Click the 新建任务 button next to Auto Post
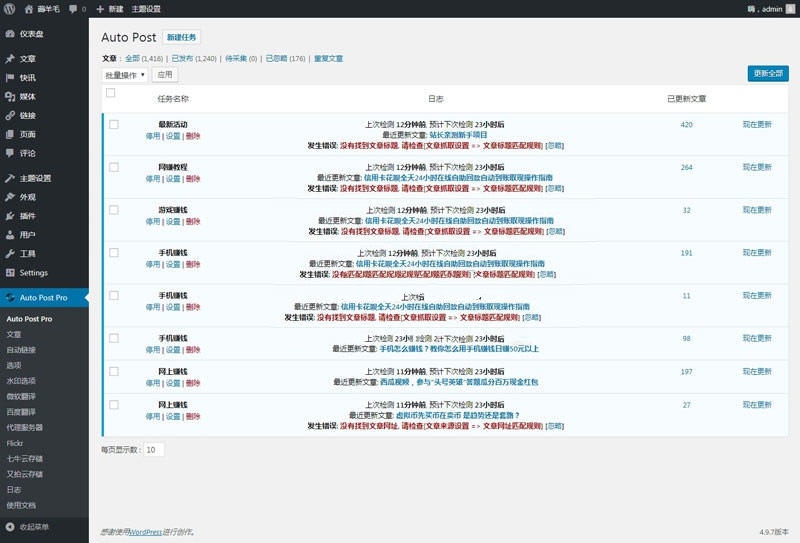 [182, 37]
